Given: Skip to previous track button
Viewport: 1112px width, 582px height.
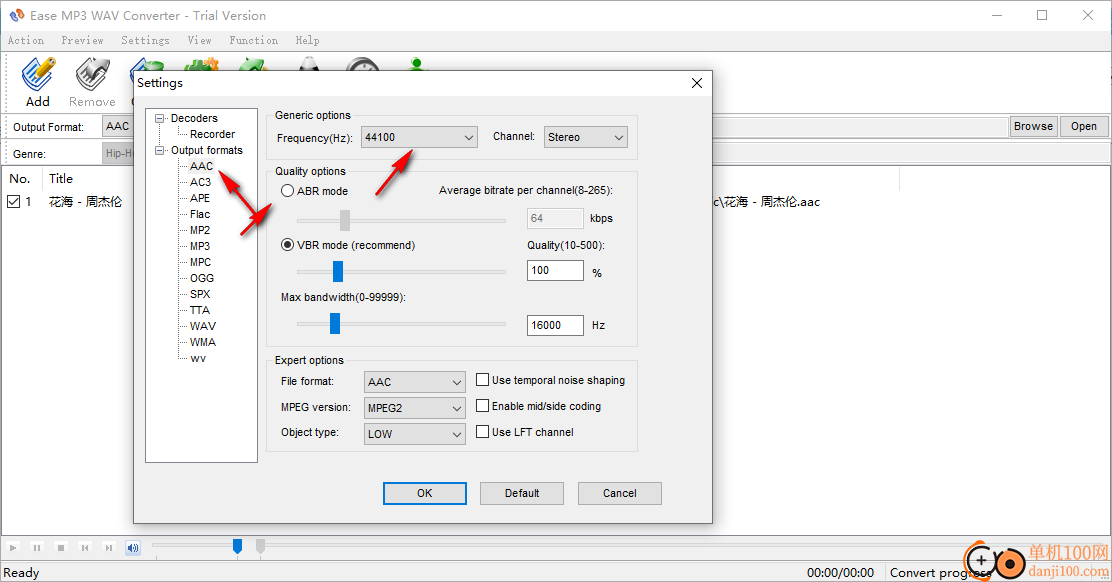Looking at the screenshot, I should coord(84,547).
